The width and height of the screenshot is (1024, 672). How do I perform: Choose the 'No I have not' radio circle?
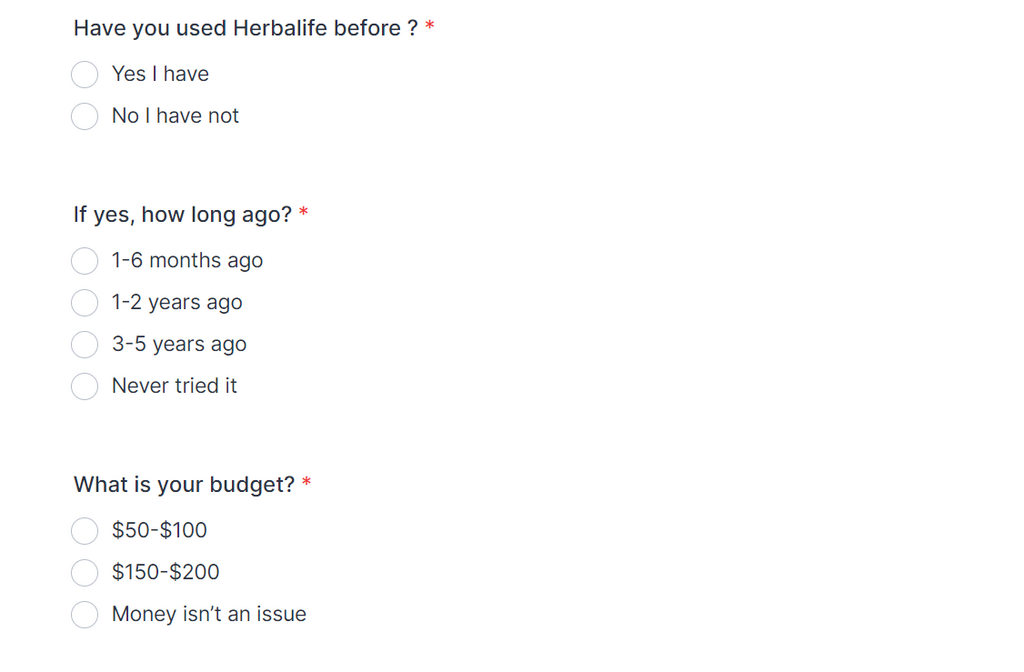(x=85, y=117)
